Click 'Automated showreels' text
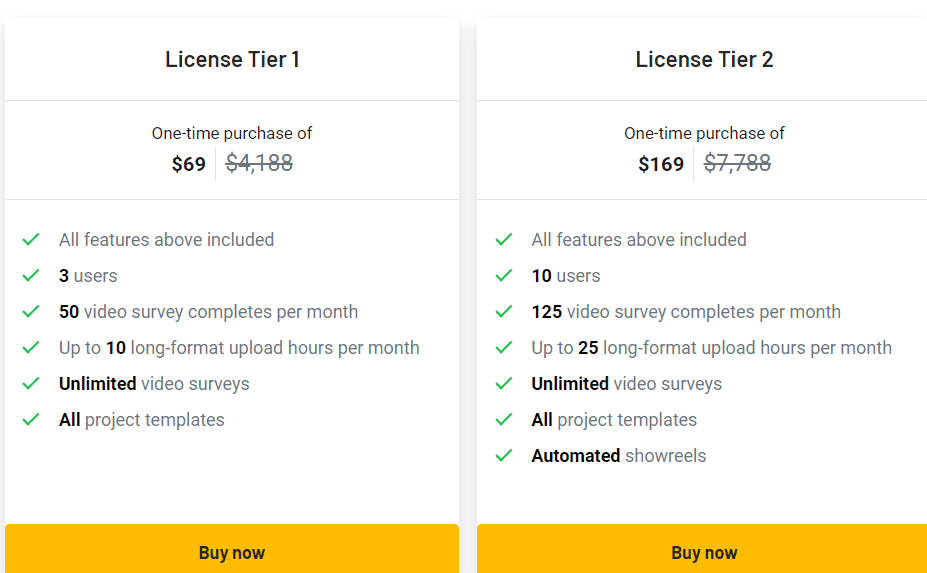The width and height of the screenshot is (927, 573). 618,456
